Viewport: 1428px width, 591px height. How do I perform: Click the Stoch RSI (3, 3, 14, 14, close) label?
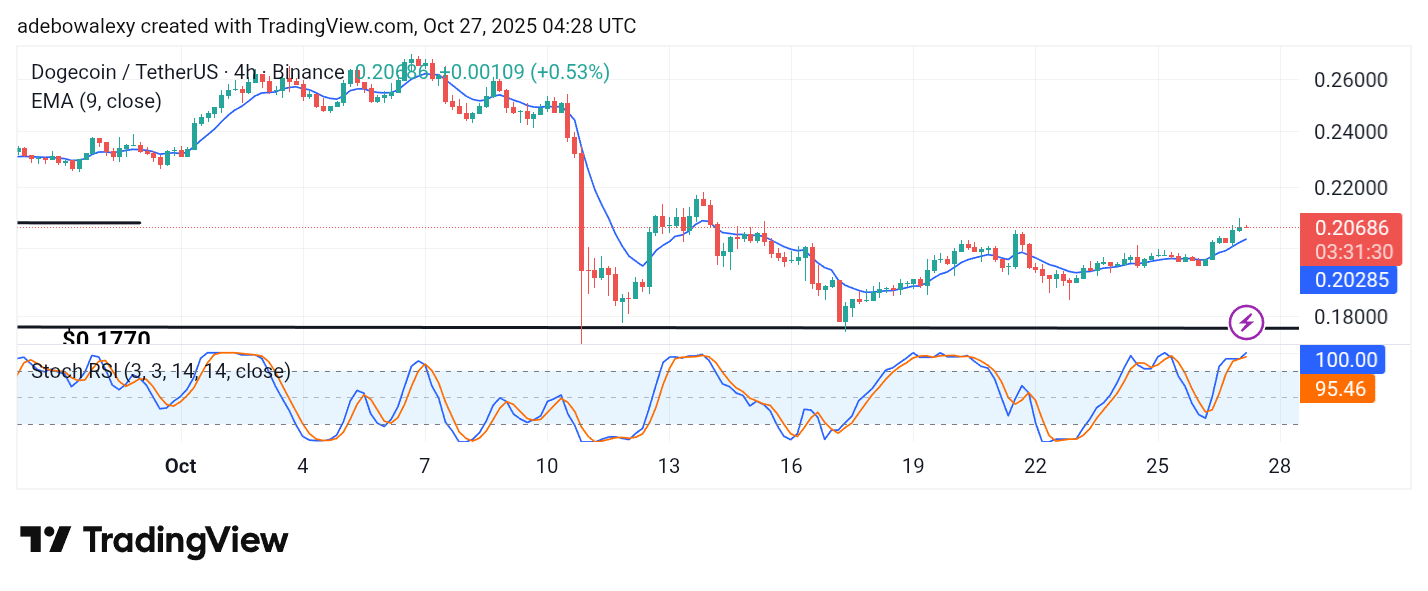point(161,372)
